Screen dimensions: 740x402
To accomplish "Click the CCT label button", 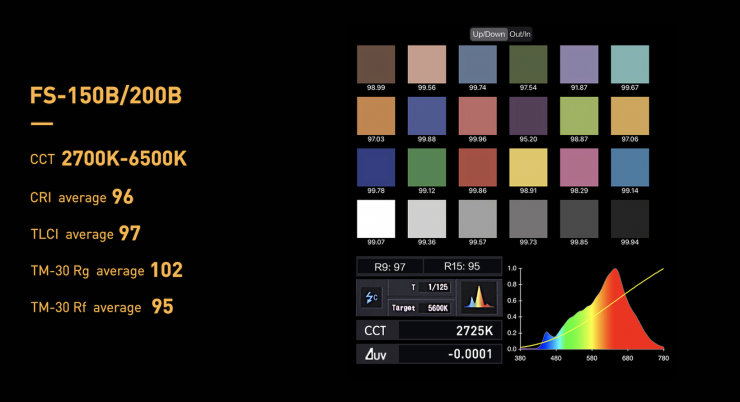I will [x=377, y=331].
